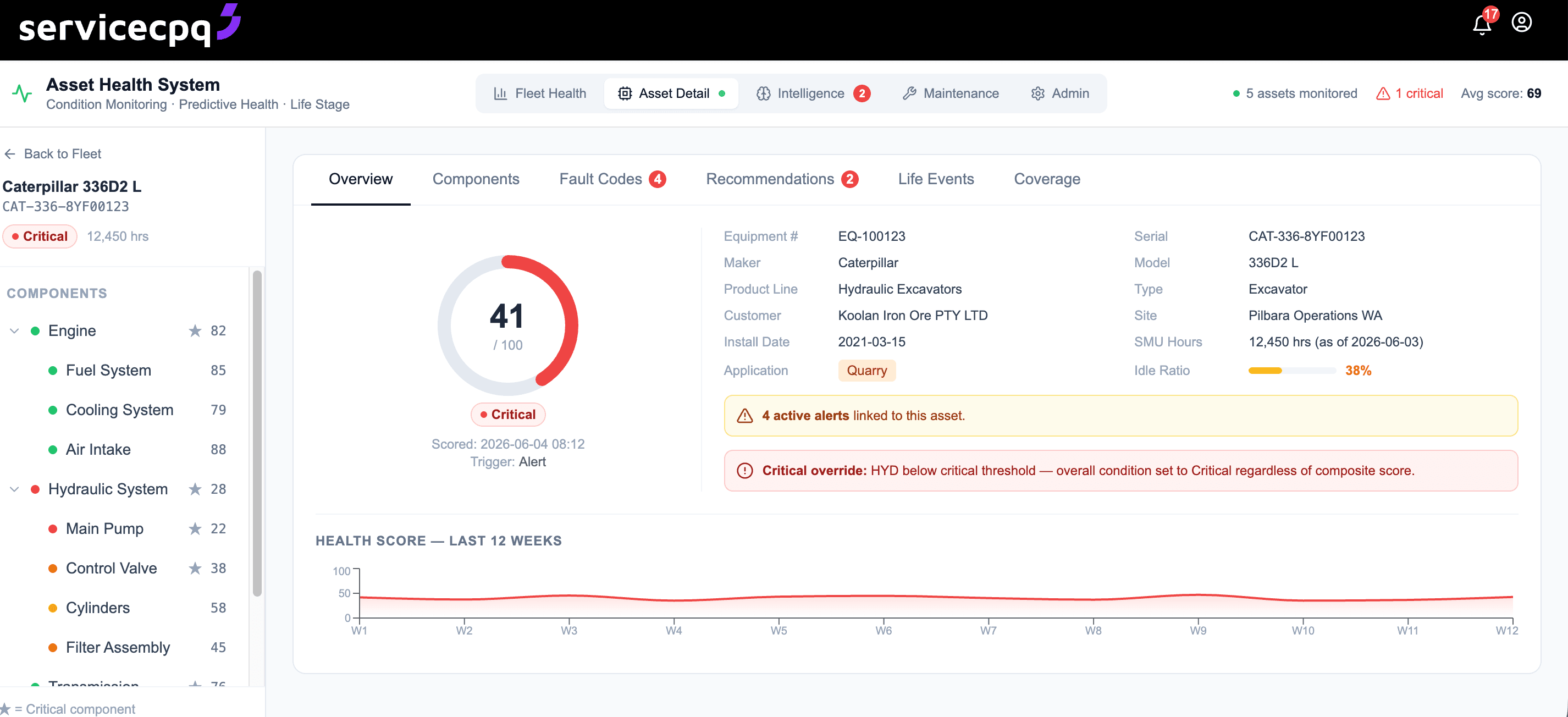Open the Intelligence section
The image size is (1568, 717).
(x=813, y=93)
